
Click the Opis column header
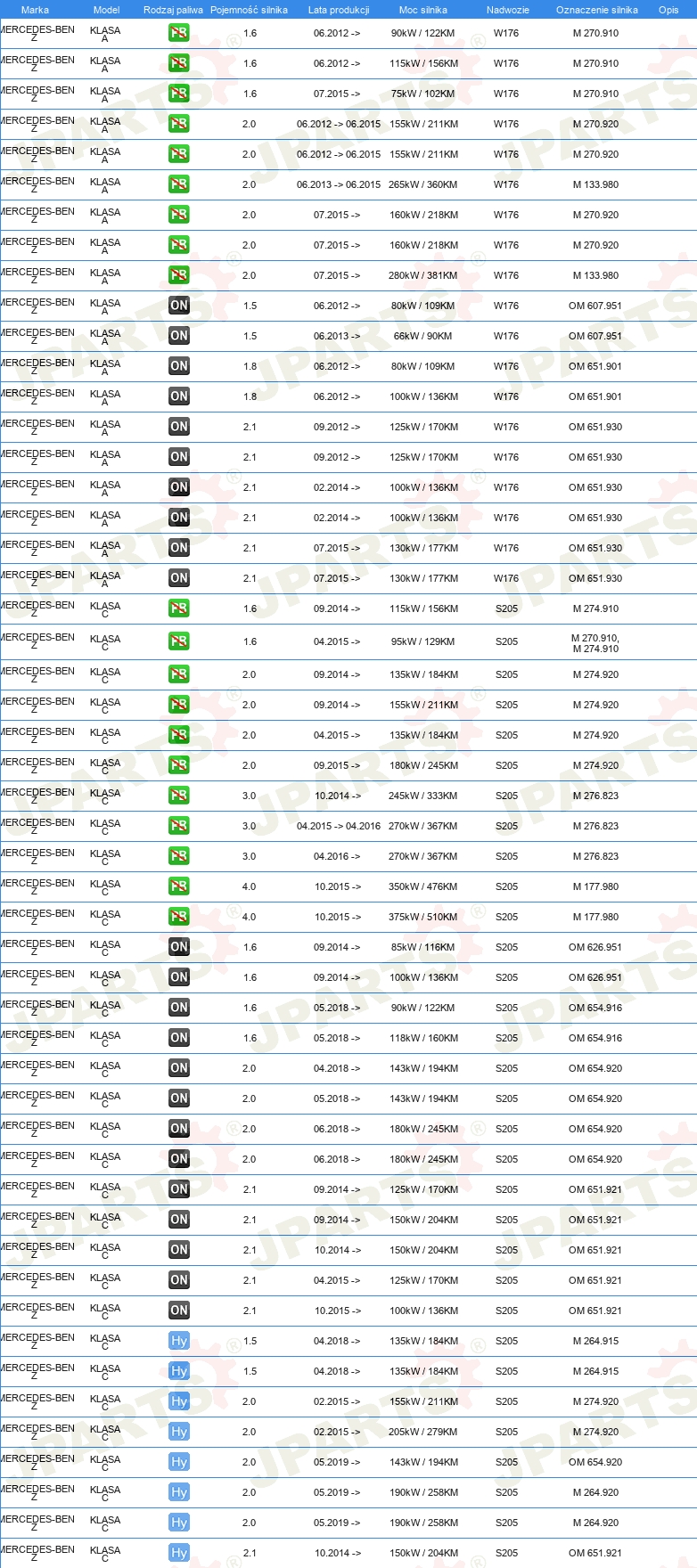pyautogui.click(x=668, y=10)
